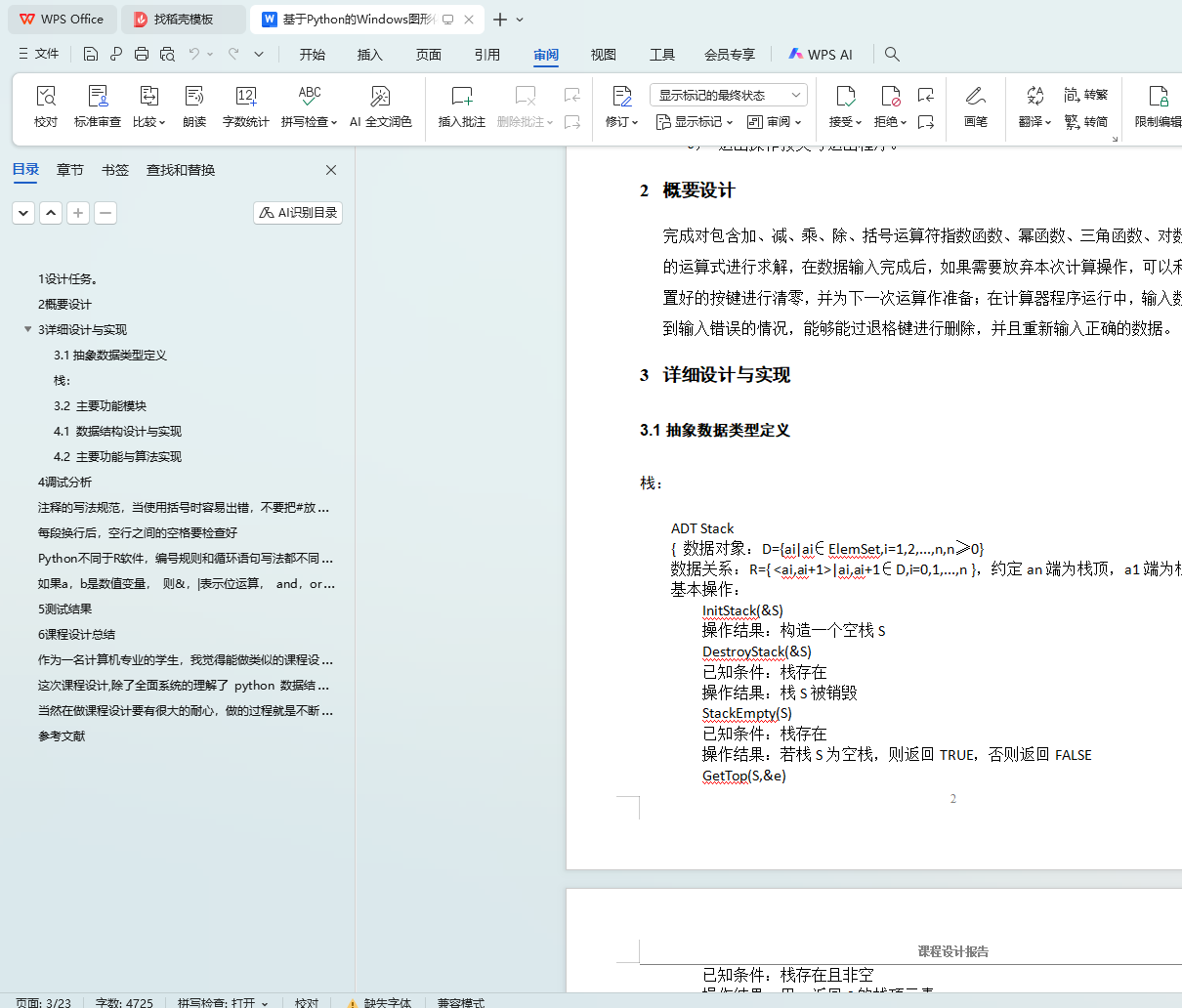Open quick access toolbar customize chevron
The image size is (1182, 1008).
point(259,54)
